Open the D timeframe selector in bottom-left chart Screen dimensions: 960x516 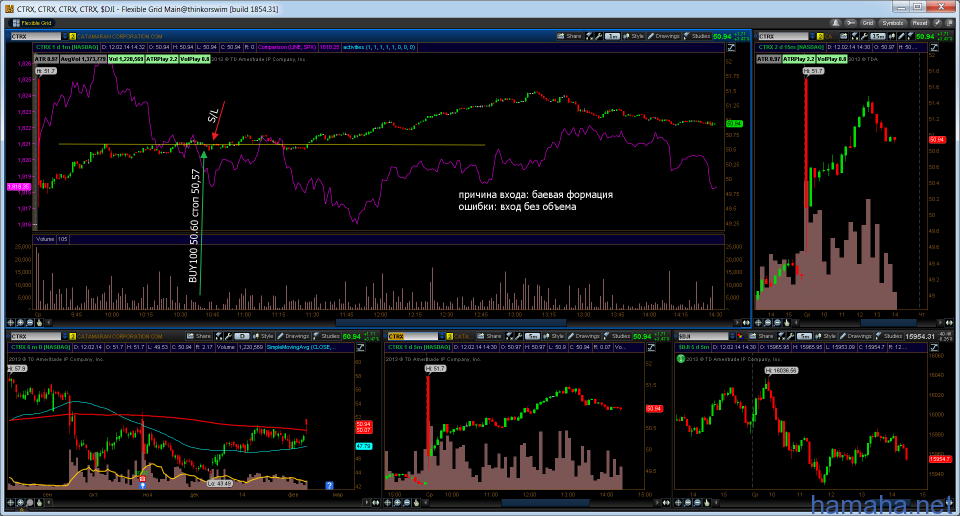tap(241, 336)
